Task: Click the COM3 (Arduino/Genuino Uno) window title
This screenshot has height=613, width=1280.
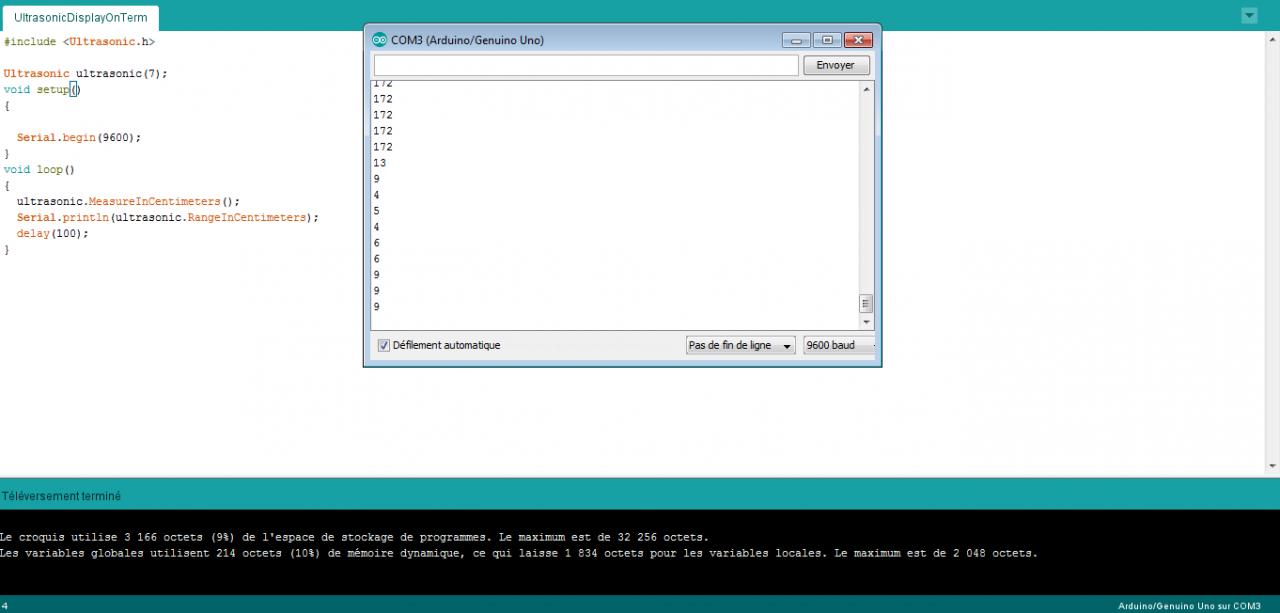Action: point(467,40)
